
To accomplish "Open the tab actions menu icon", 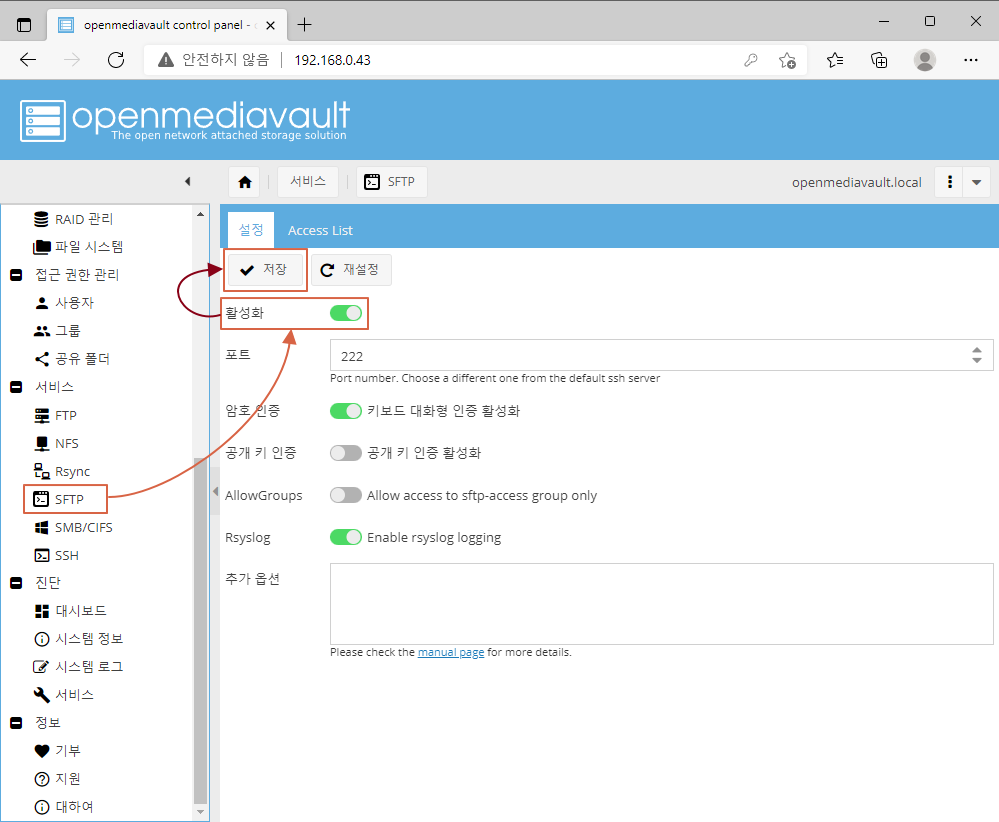I will (x=24, y=25).
